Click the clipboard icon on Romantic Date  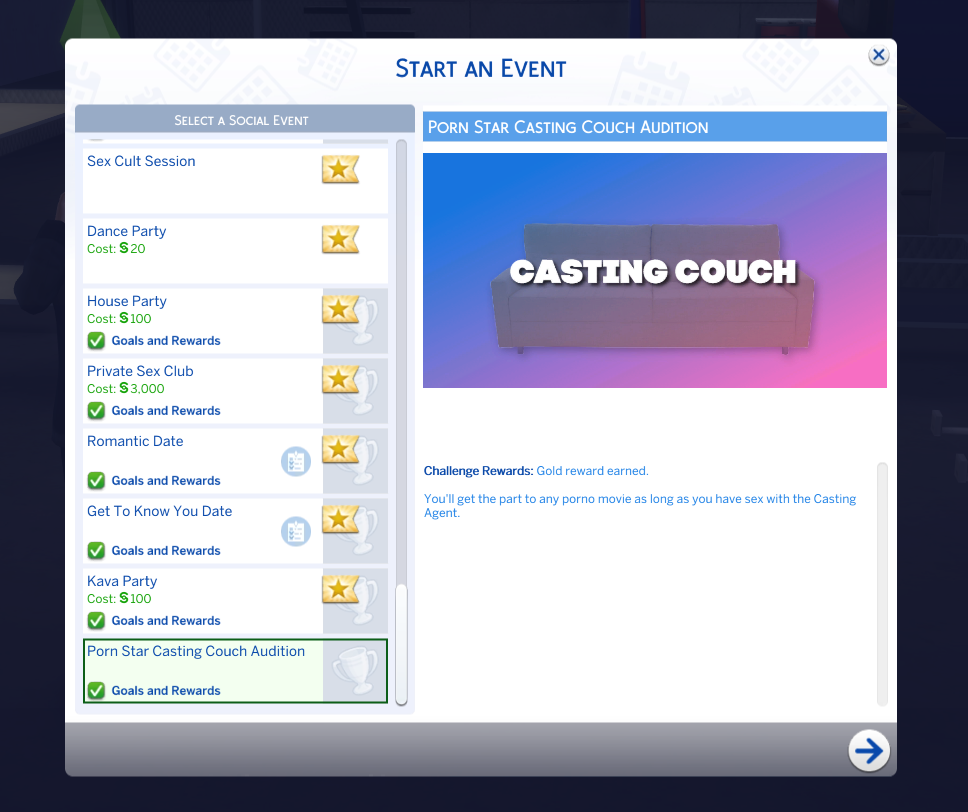click(296, 461)
